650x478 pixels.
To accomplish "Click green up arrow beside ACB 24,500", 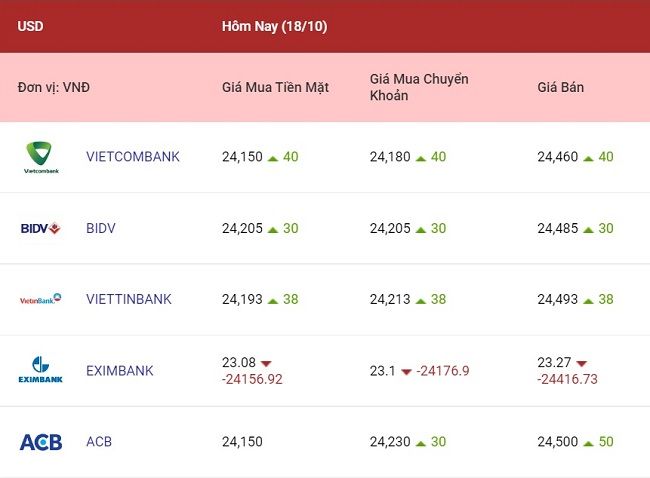I will (588, 443).
